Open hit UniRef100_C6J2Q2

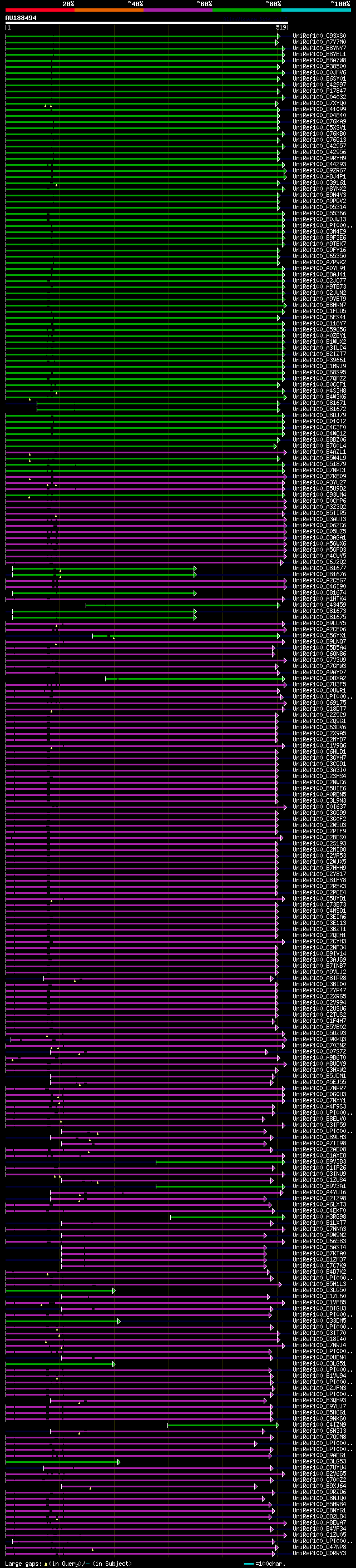(319, 562)
